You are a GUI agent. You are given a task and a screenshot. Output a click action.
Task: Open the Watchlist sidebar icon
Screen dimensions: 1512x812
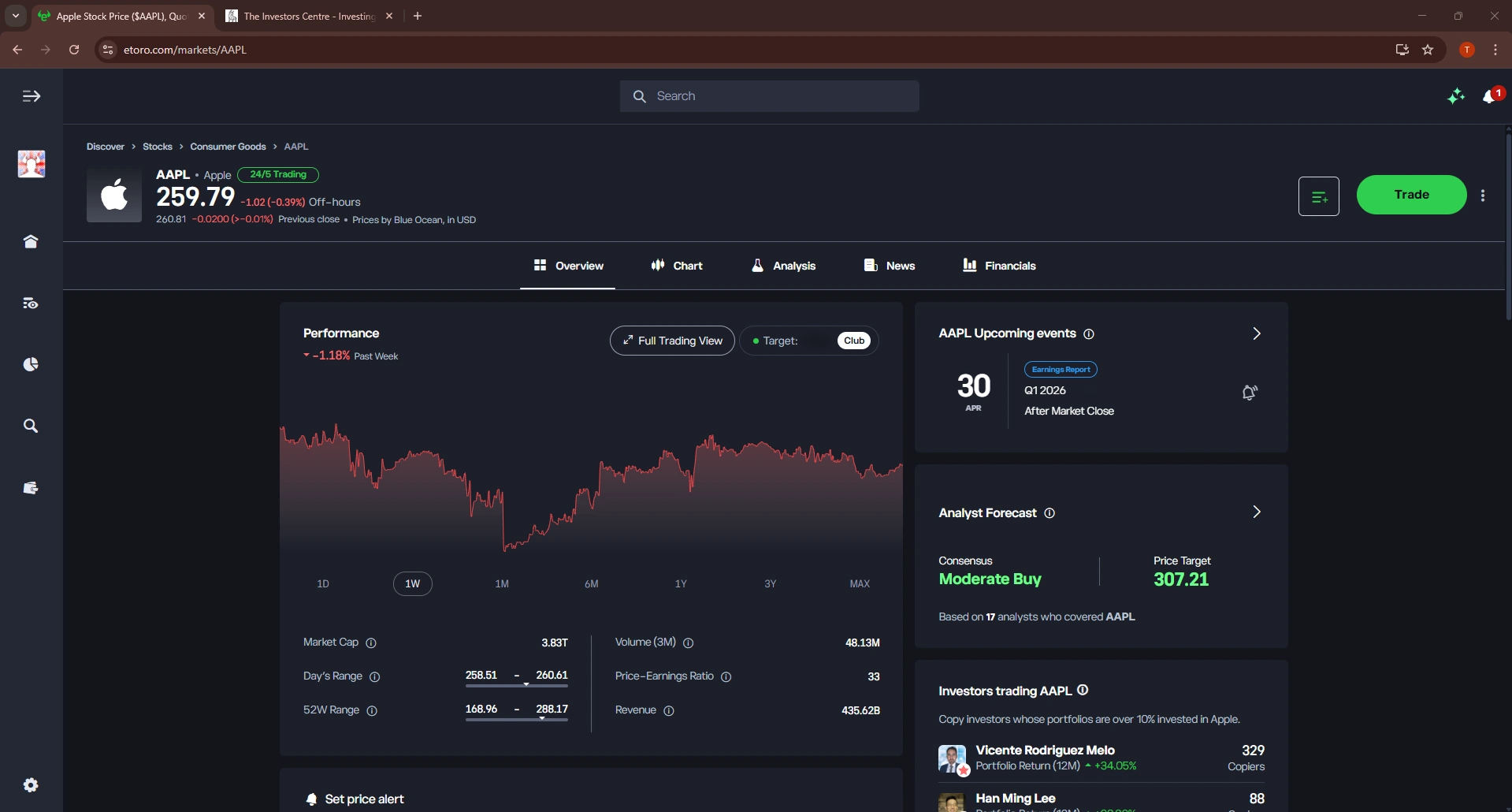pyautogui.click(x=31, y=304)
